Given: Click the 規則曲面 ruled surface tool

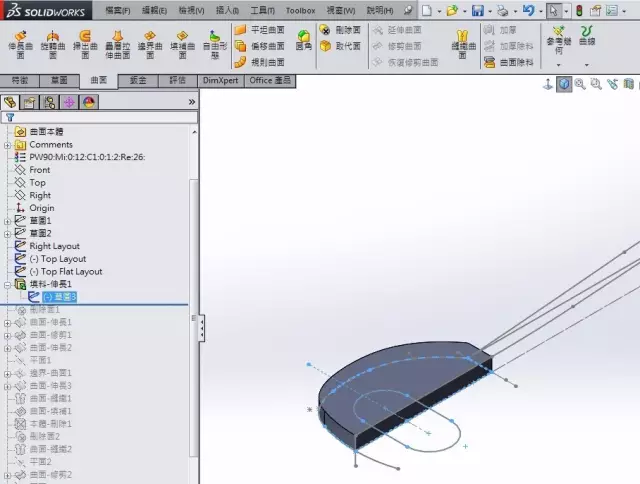Looking at the screenshot, I should pyautogui.click(x=260, y=62).
